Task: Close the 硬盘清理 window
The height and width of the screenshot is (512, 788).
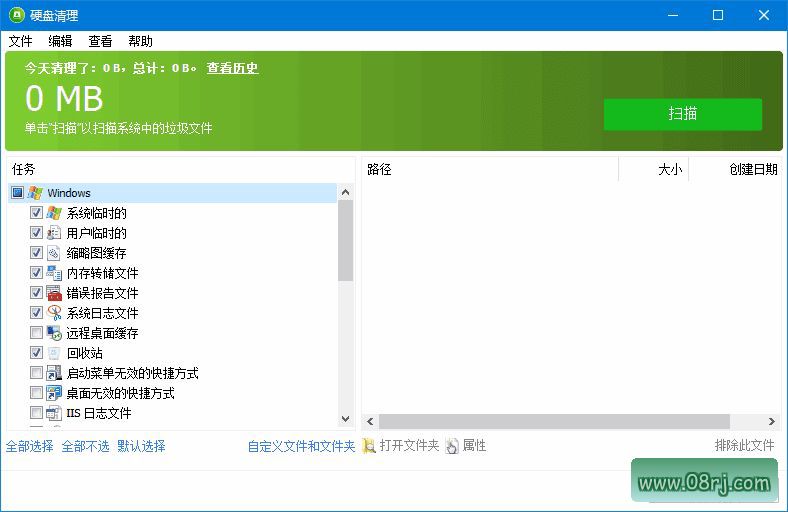Action: point(764,15)
